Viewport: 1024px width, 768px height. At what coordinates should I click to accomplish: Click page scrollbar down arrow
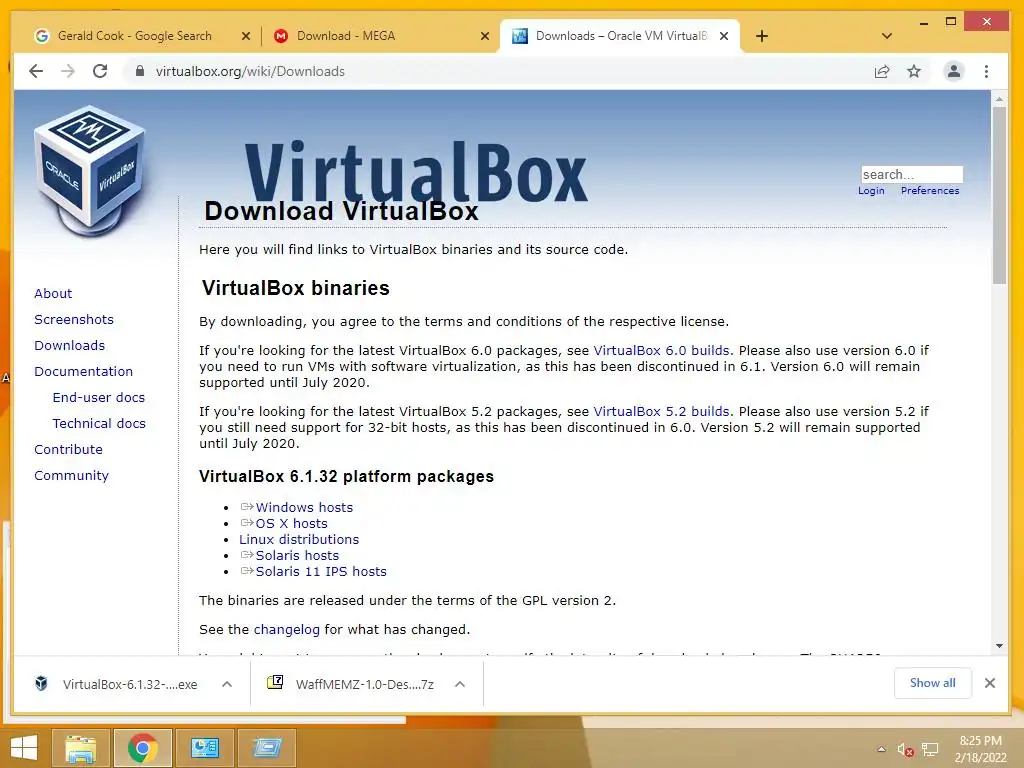999,647
